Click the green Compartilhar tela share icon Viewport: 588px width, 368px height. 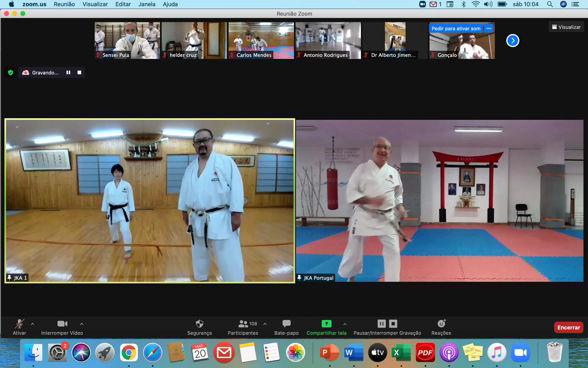point(326,323)
